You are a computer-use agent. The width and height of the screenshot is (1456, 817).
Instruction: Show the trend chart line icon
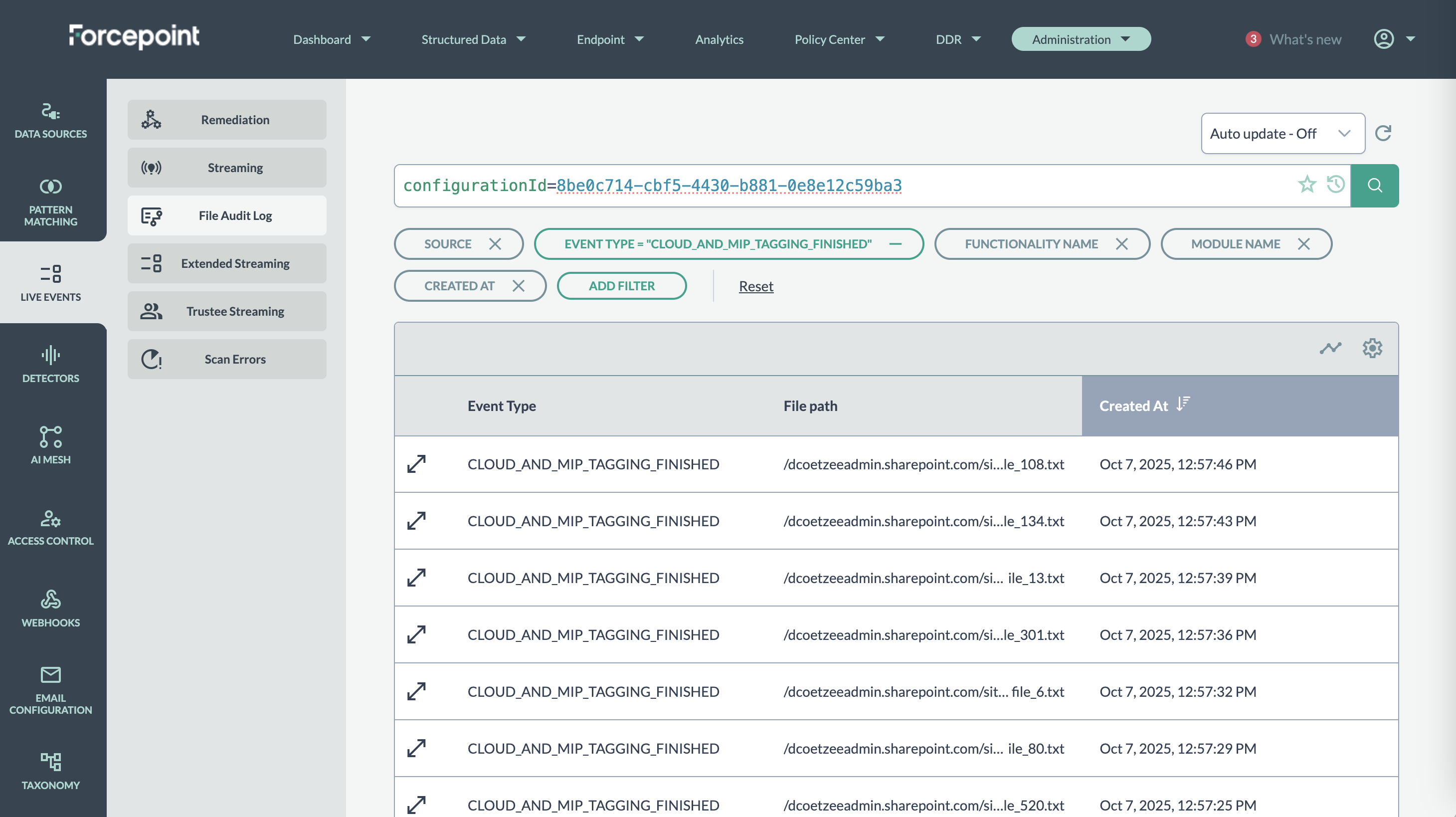coord(1330,348)
